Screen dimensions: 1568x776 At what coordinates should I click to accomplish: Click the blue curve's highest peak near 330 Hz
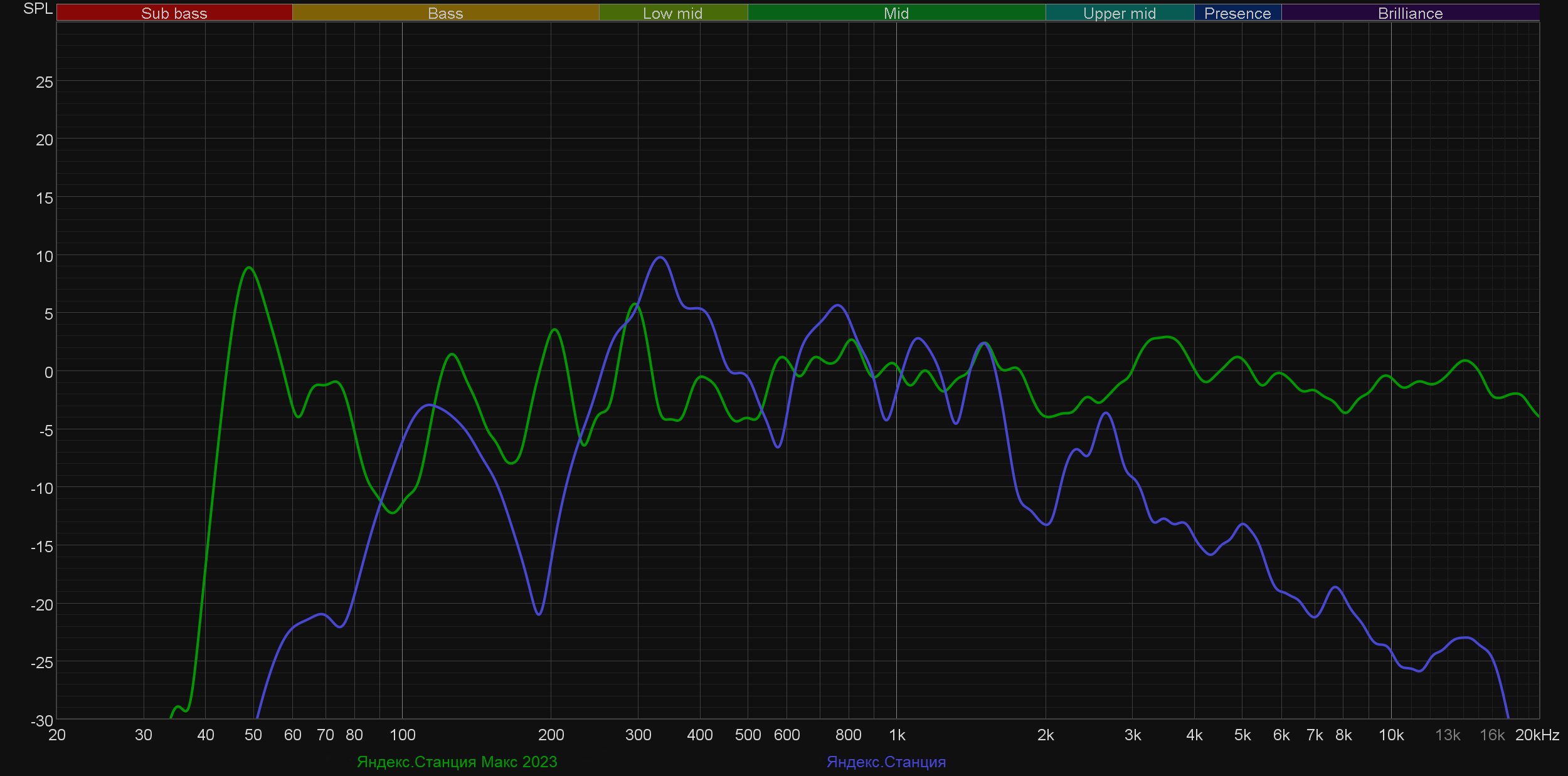click(660, 257)
